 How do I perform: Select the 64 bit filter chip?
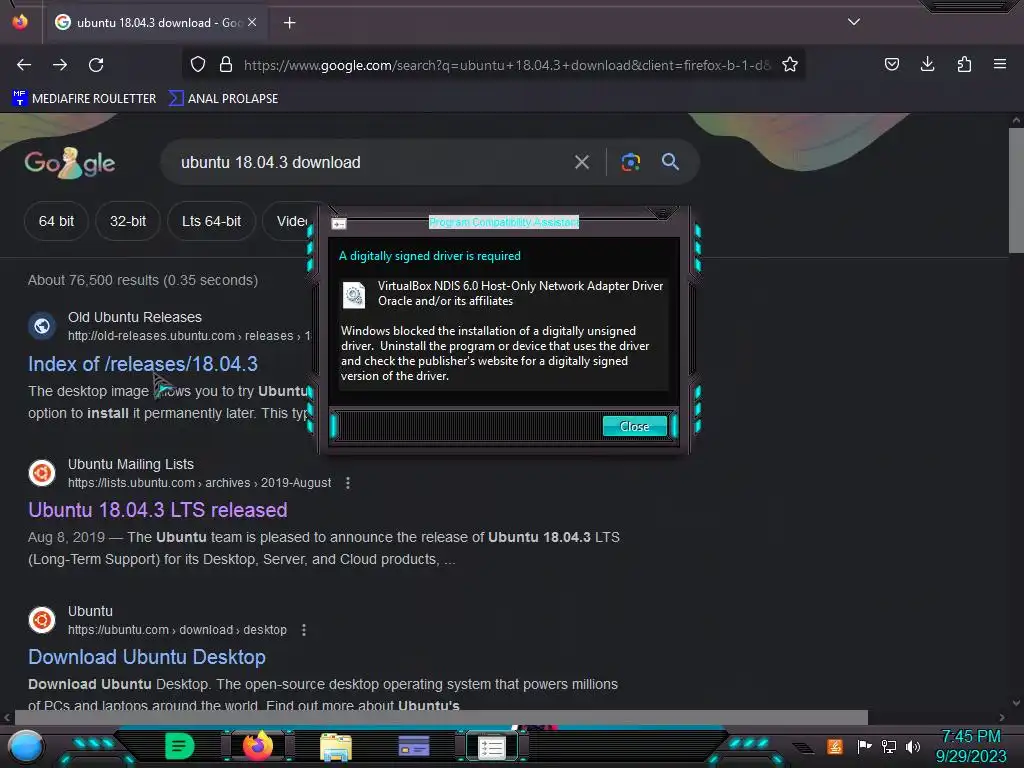pos(56,221)
